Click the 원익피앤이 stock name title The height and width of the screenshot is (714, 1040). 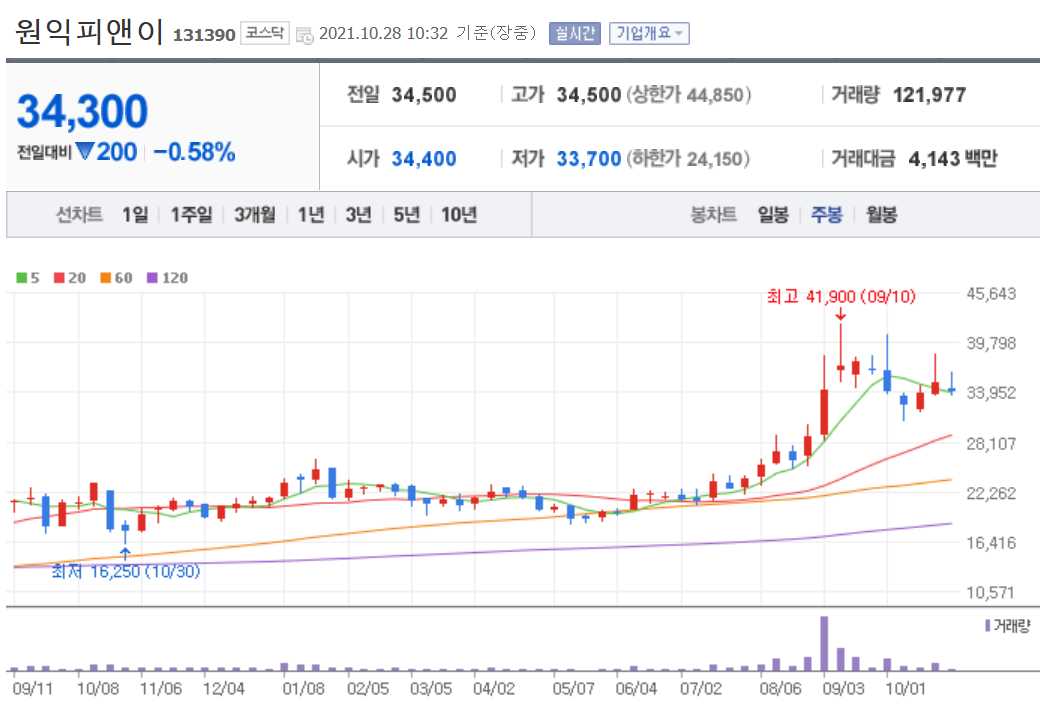pos(89,31)
